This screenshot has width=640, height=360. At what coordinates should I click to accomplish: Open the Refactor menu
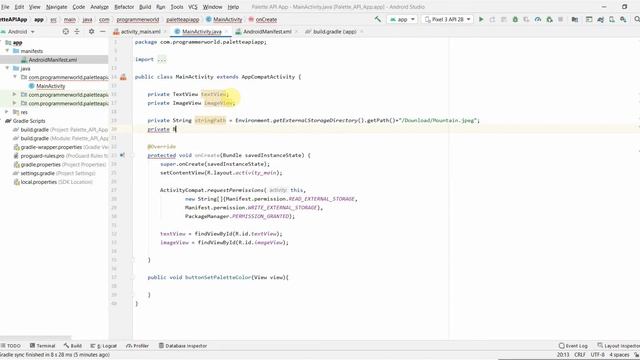click(x=124, y=7)
